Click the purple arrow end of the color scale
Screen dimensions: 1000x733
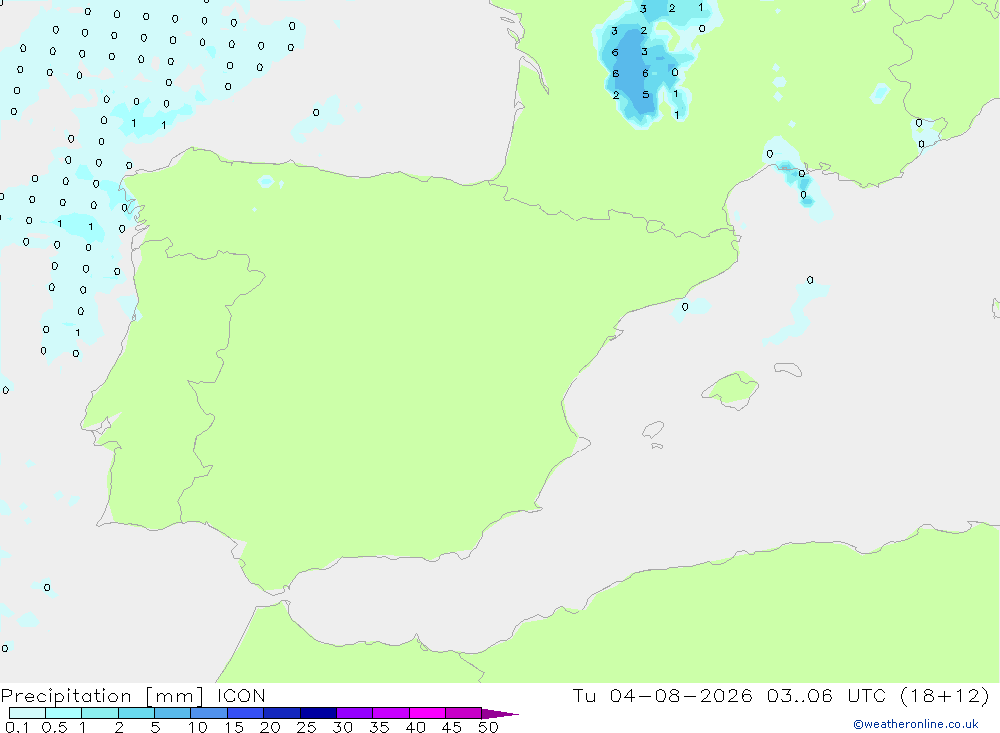(x=499, y=714)
